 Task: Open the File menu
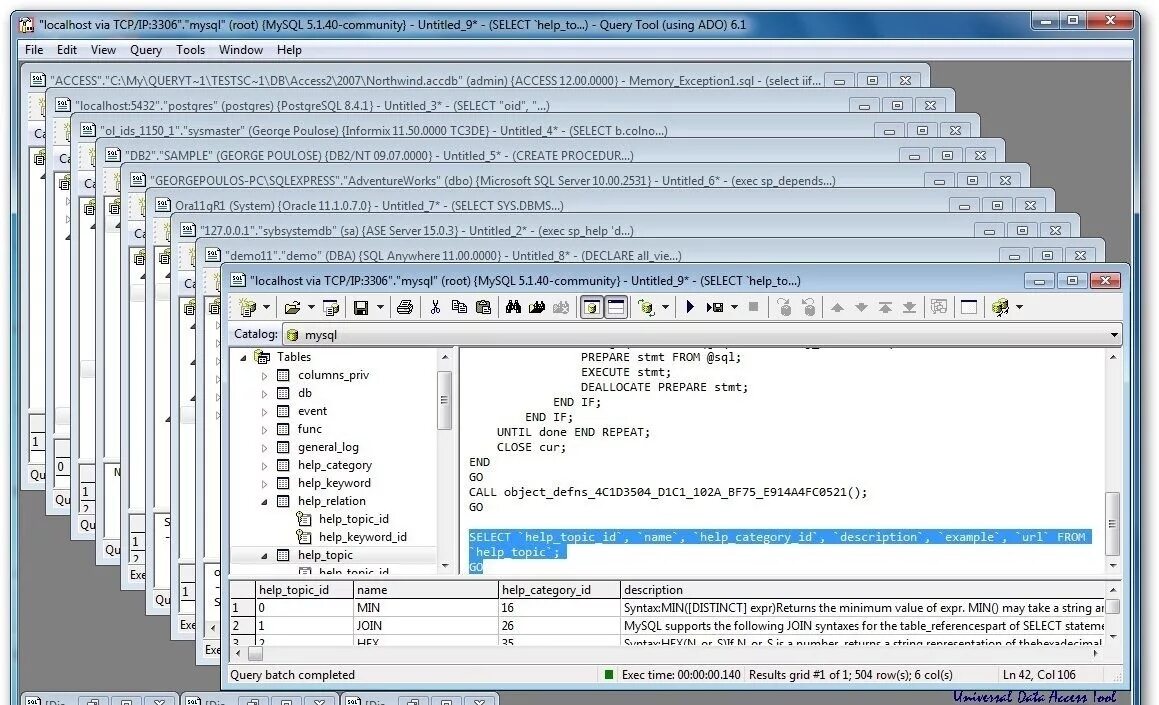[x=34, y=50]
